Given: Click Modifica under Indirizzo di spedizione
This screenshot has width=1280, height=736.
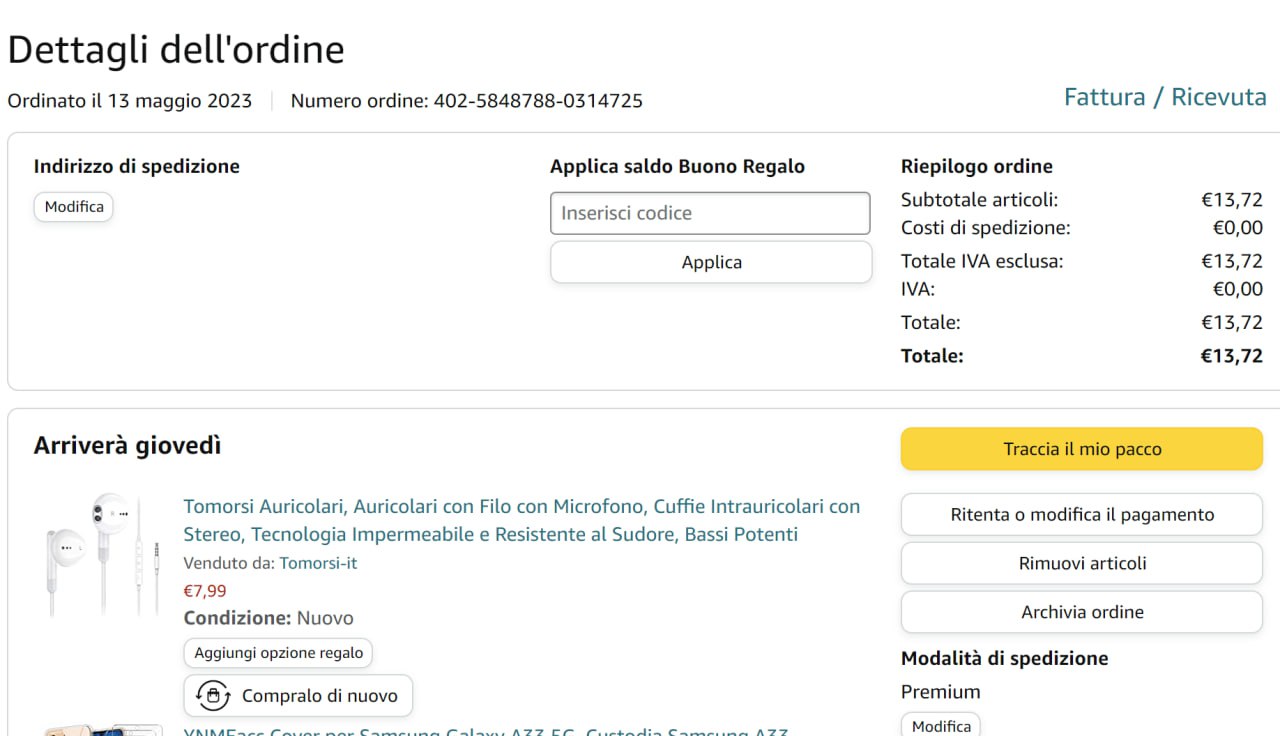Looking at the screenshot, I should click(74, 207).
